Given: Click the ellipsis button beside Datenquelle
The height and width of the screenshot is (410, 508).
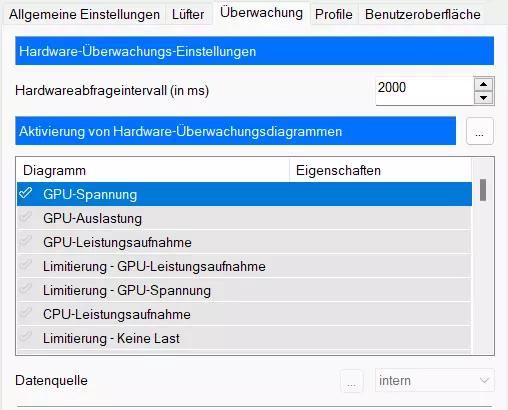Looking at the screenshot, I should click(352, 381).
